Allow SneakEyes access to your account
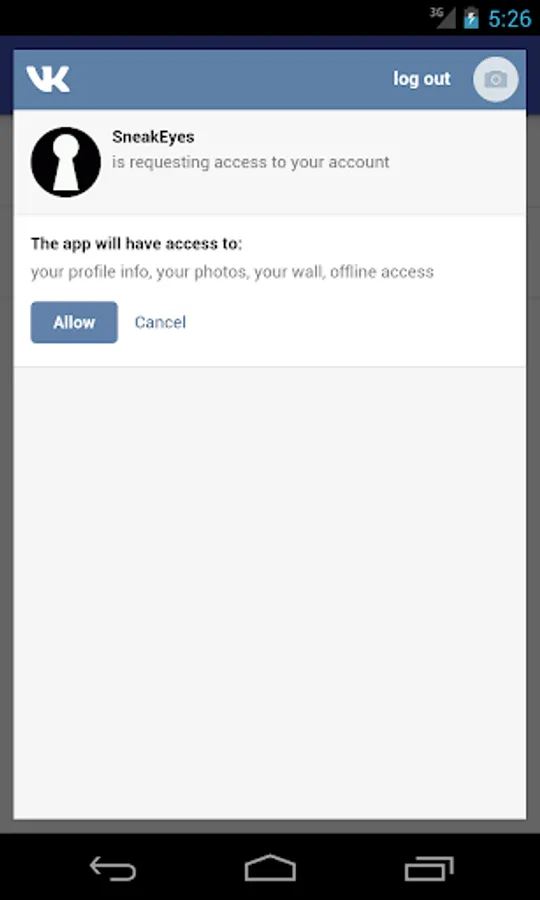 (x=74, y=323)
